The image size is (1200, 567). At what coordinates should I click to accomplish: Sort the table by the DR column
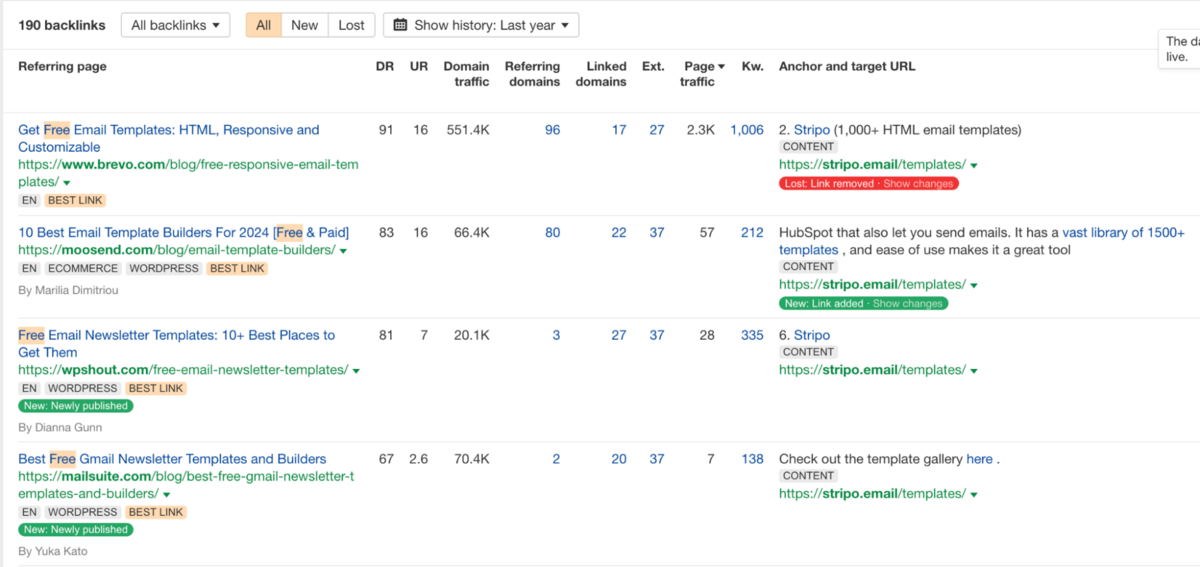pos(386,67)
